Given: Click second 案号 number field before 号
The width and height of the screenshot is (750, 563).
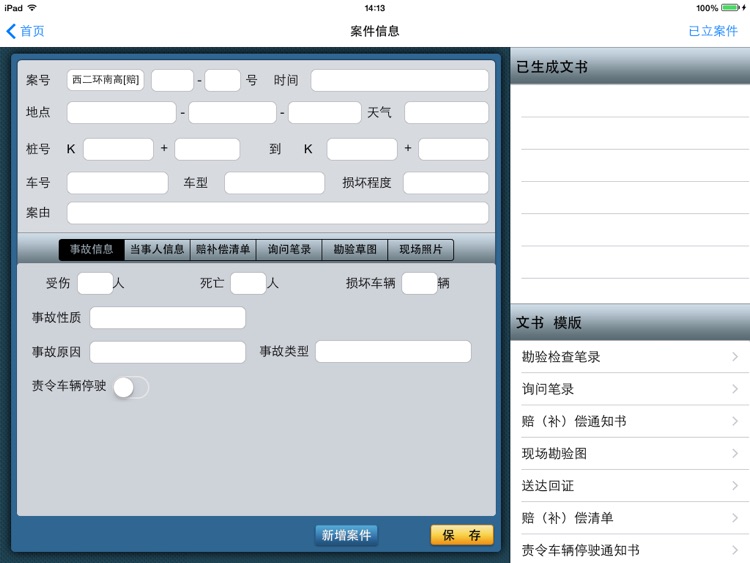Looking at the screenshot, I should tap(222, 80).
